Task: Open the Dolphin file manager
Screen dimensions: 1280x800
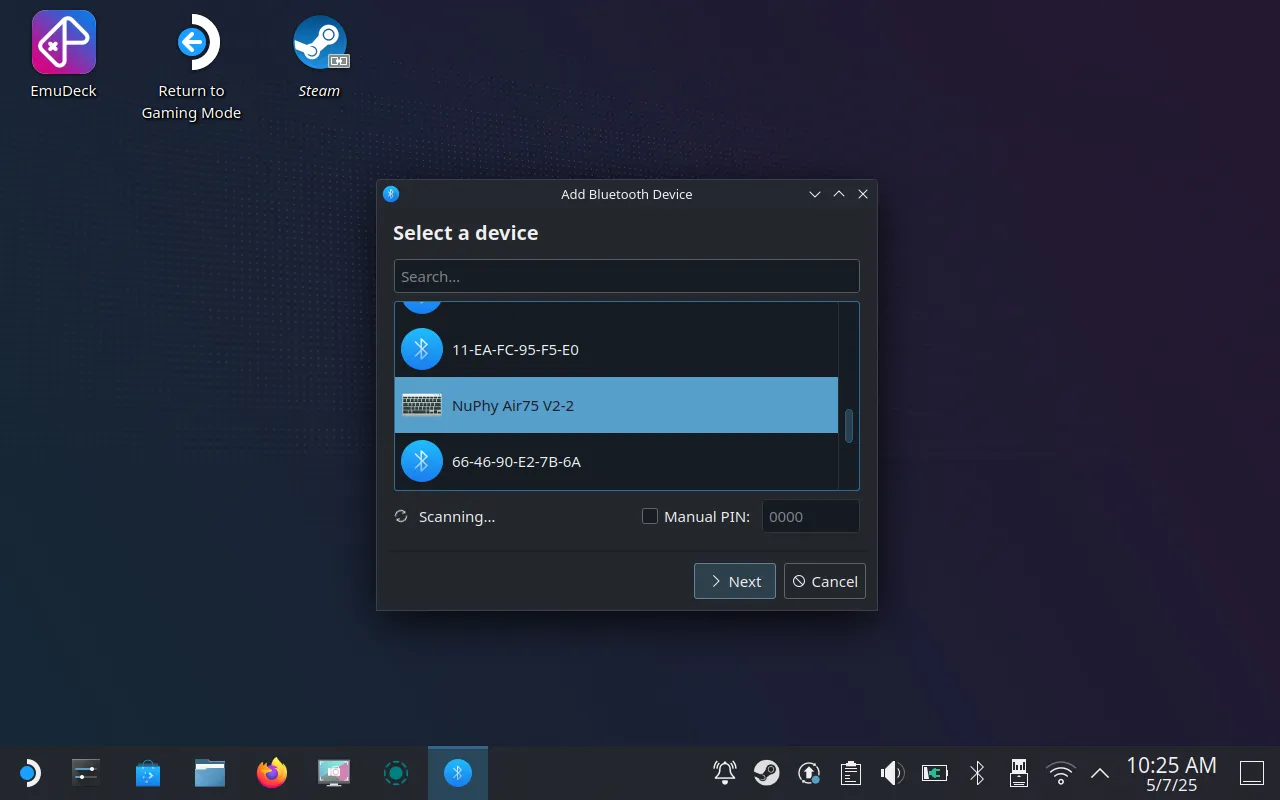Action: 209,772
